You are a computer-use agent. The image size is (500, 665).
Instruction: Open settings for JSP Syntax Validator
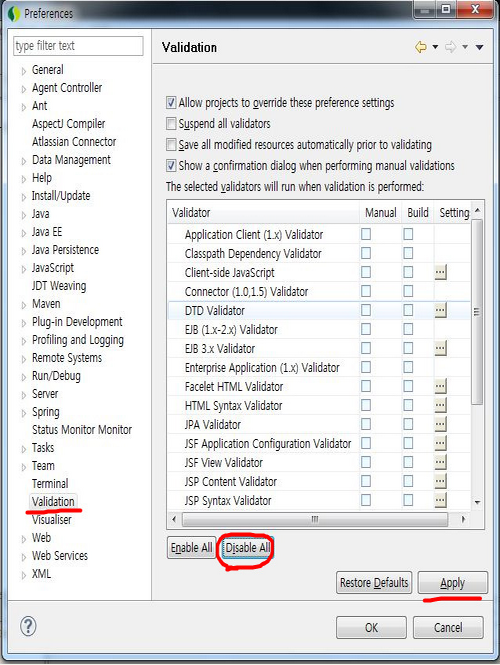440,500
